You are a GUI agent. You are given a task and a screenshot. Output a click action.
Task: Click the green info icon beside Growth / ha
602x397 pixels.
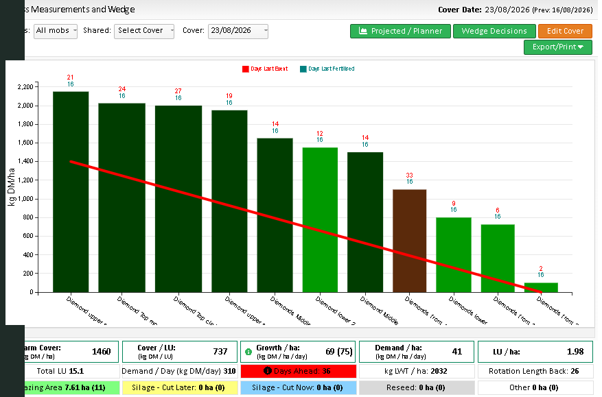[248, 352]
